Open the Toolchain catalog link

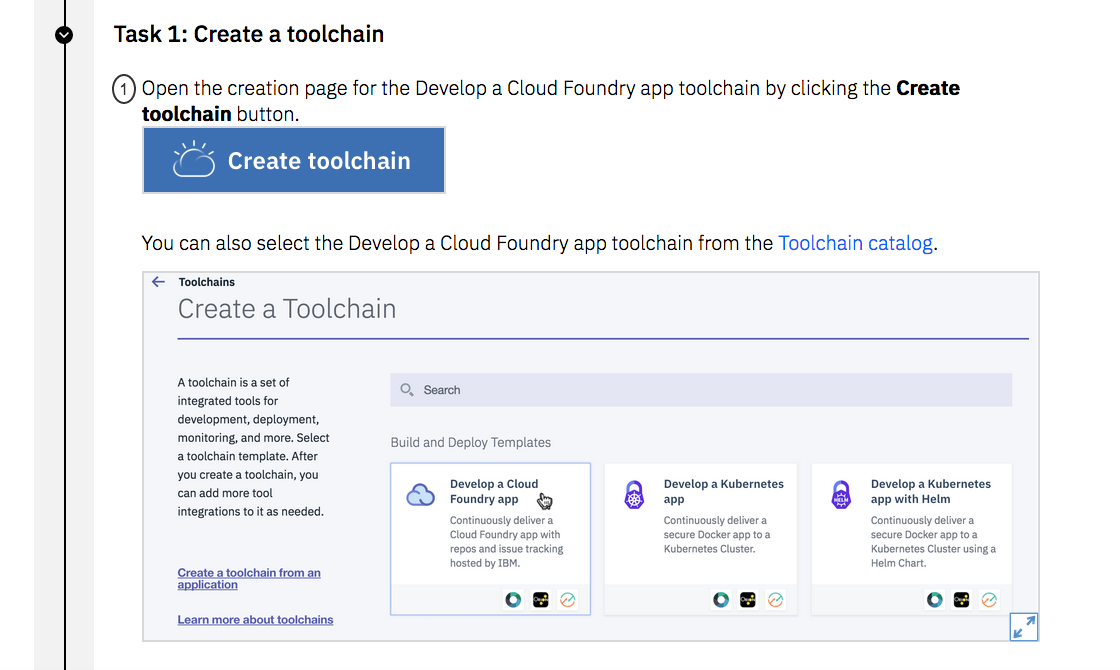point(855,243)
